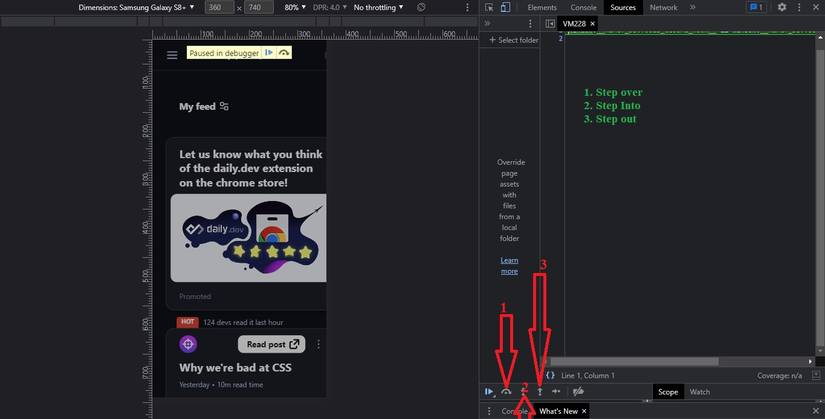The width and height of the screenshot is (825, 419).
Task: Open the Network tab
Action: pos(663,7)
